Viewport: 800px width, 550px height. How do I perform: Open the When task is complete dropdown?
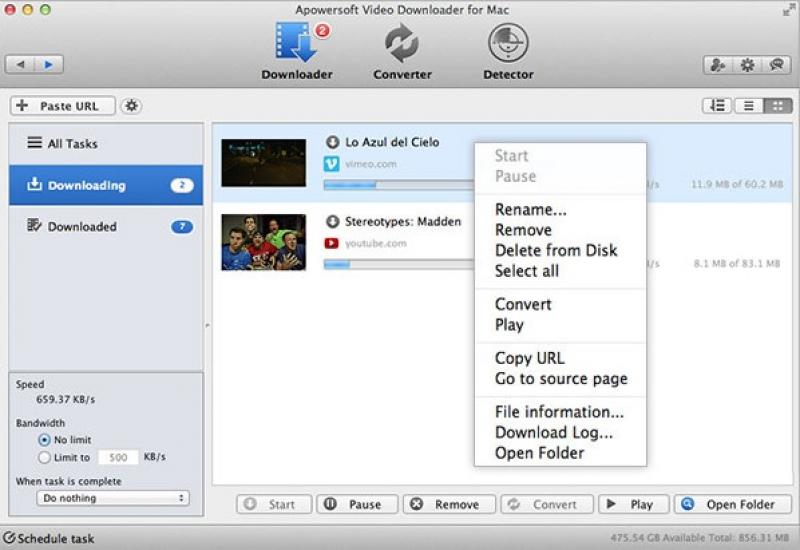(x=113, y=498)
